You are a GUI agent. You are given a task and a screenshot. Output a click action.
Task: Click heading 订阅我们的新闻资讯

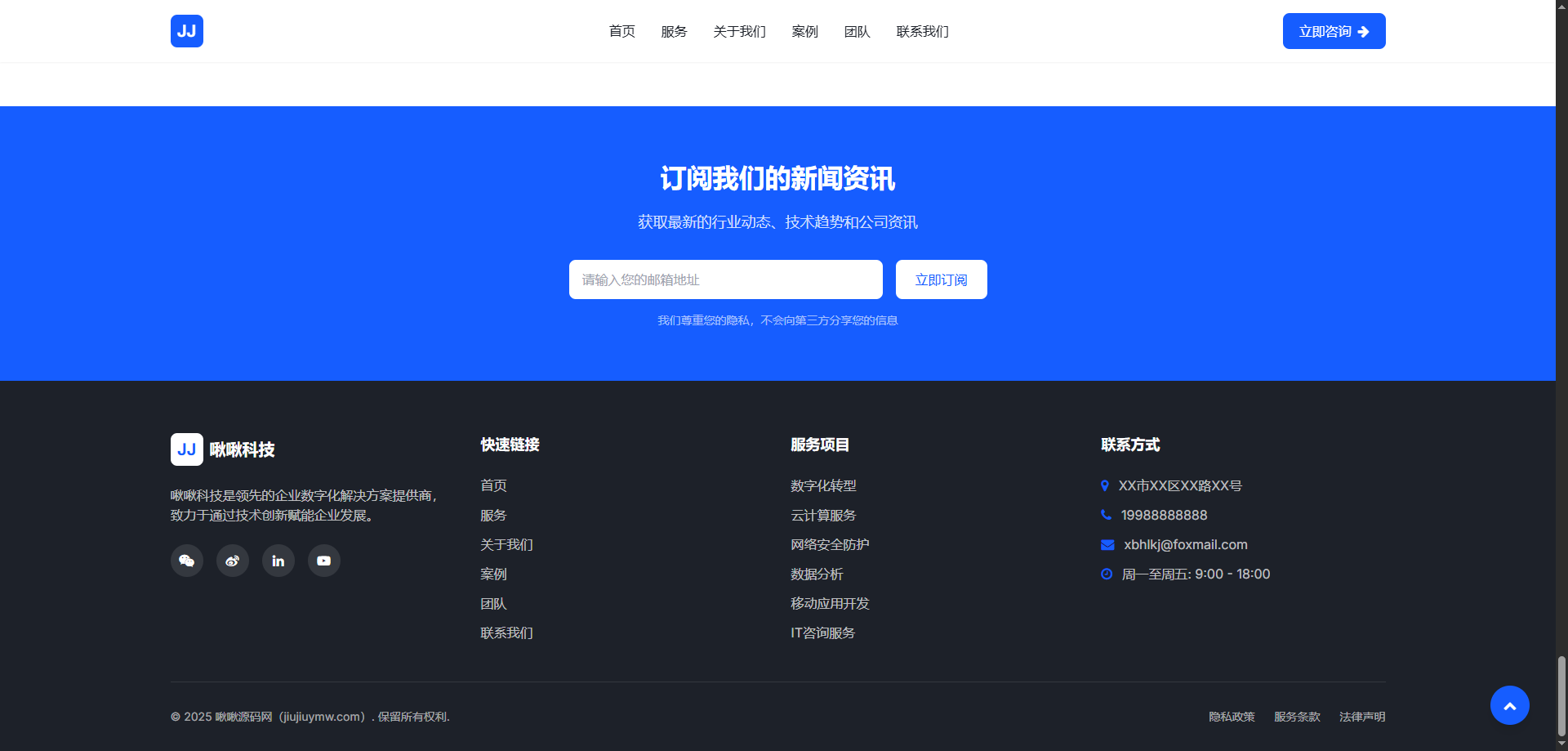pyautogui.click(x=778, y=178)
